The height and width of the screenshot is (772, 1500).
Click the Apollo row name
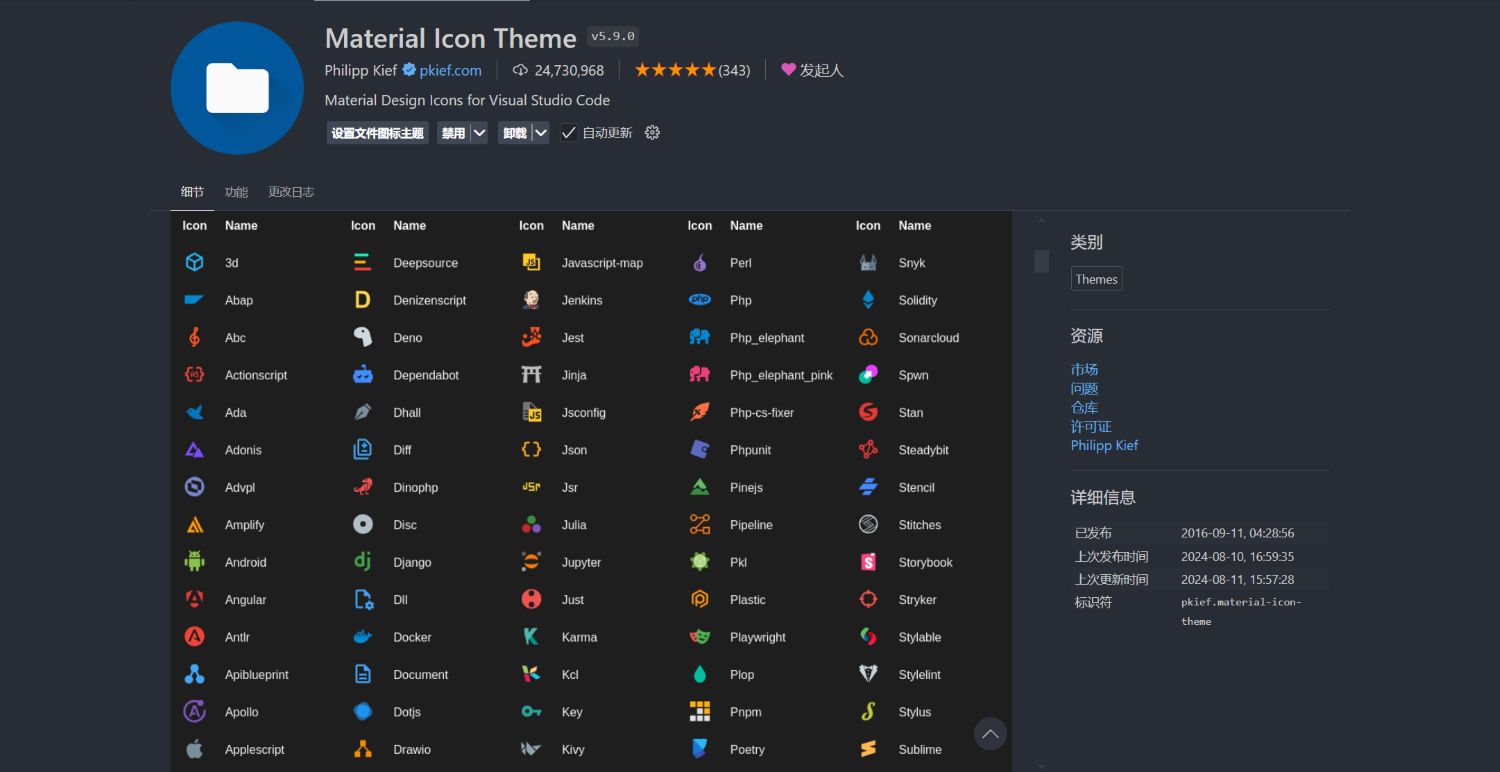pos(241,712)
